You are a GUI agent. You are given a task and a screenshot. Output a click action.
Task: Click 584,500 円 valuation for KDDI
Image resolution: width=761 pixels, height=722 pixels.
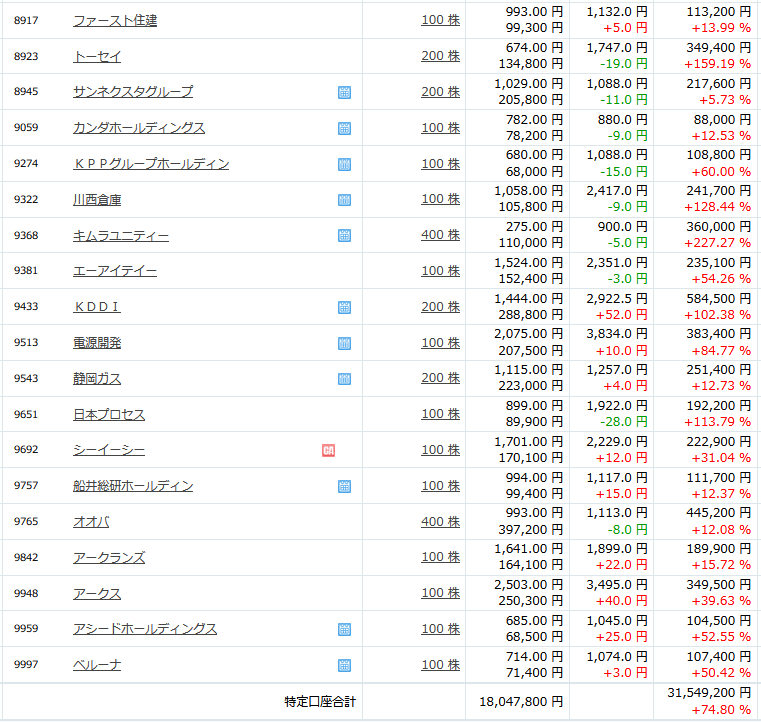pos(718,299)
